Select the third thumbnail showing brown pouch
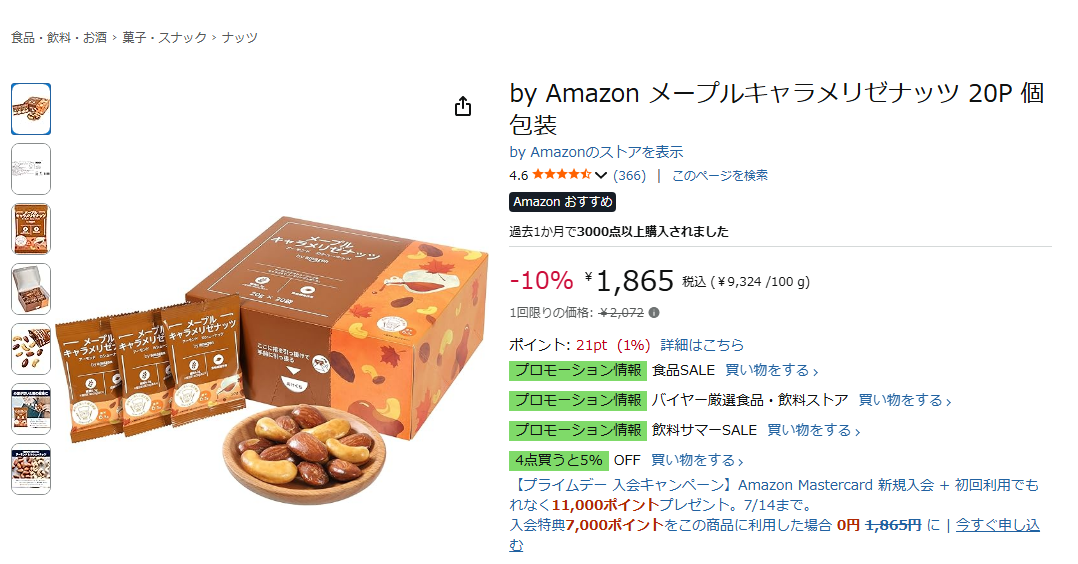The image size is (1078, 564). pos(31,229)
